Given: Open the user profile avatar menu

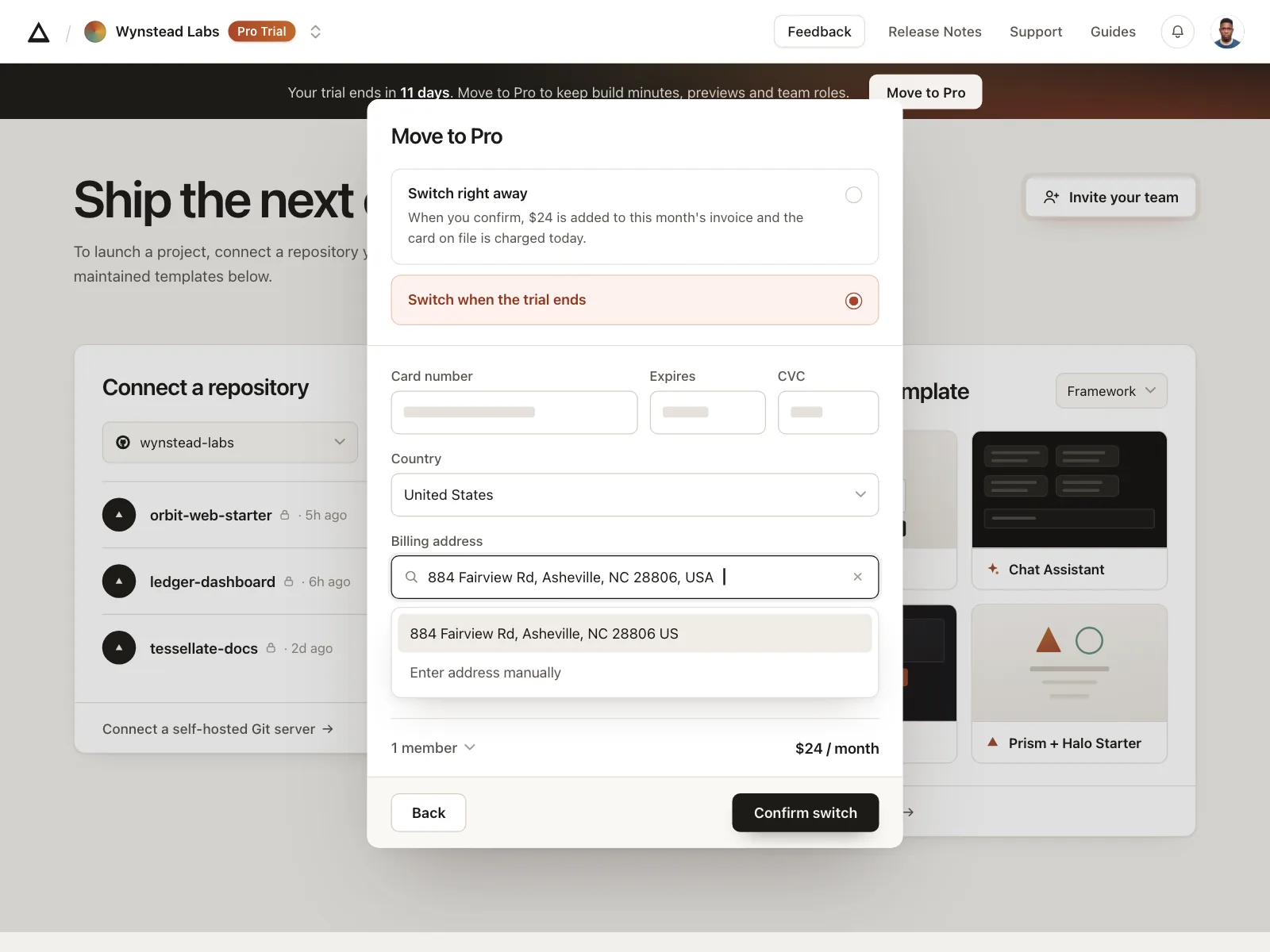Looking at the screenshot, I should coord(1227,32).
